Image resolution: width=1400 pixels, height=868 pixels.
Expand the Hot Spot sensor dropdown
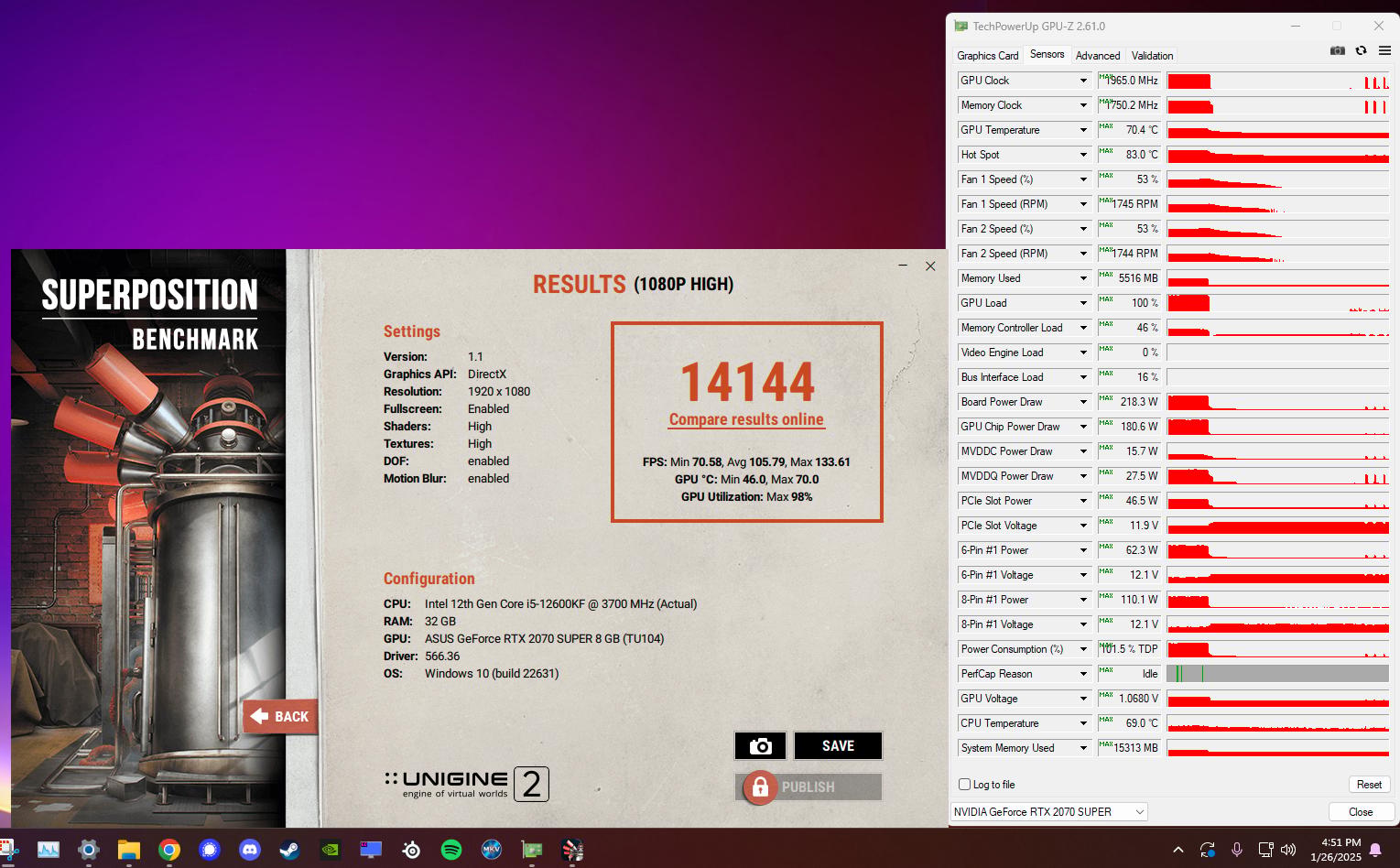1083,155
